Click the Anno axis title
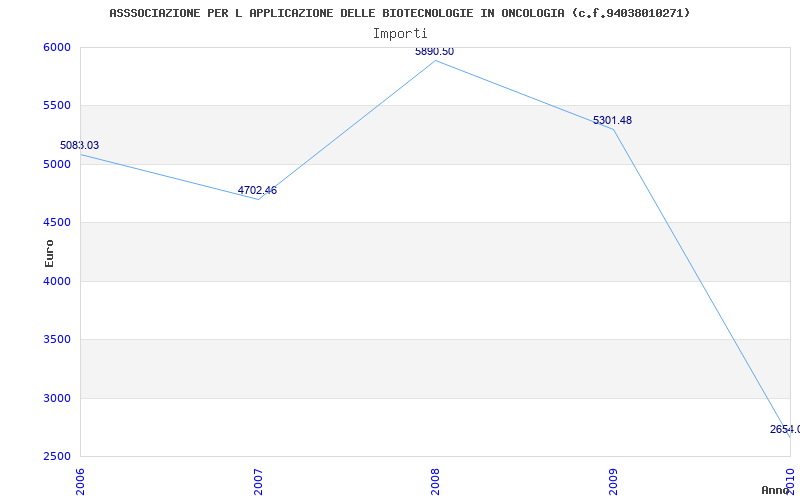The image size is (800, 500). tap(775, 490)
